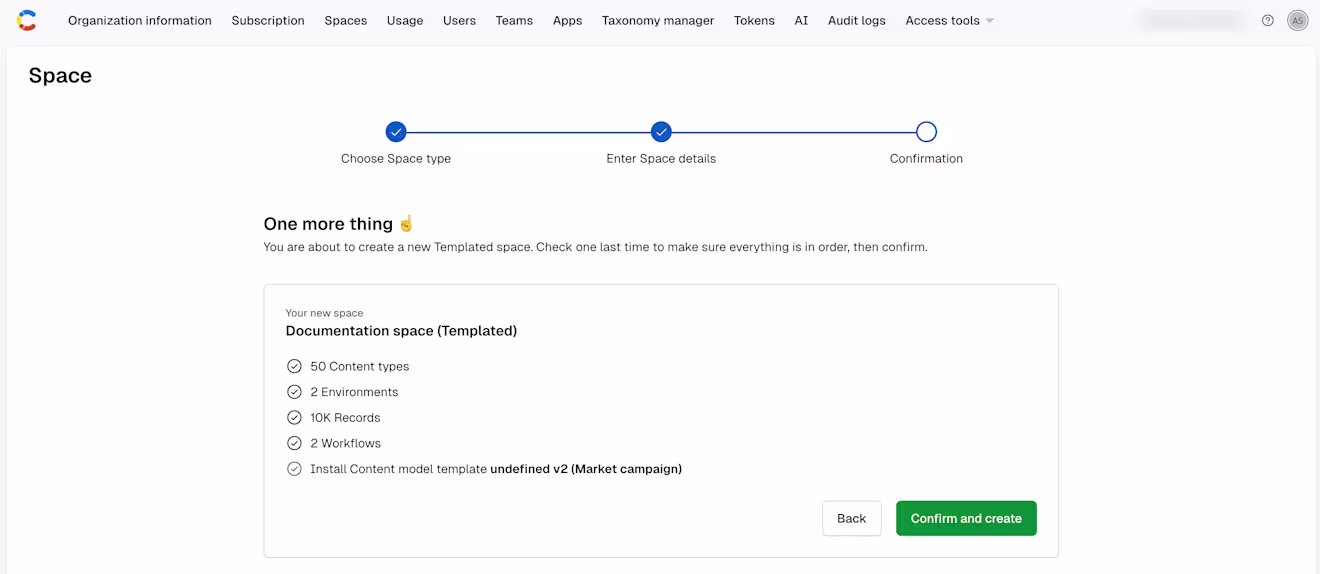Click the Confirmation step circle
This screenshot has height=574, width=1320.
coord(926,131)
